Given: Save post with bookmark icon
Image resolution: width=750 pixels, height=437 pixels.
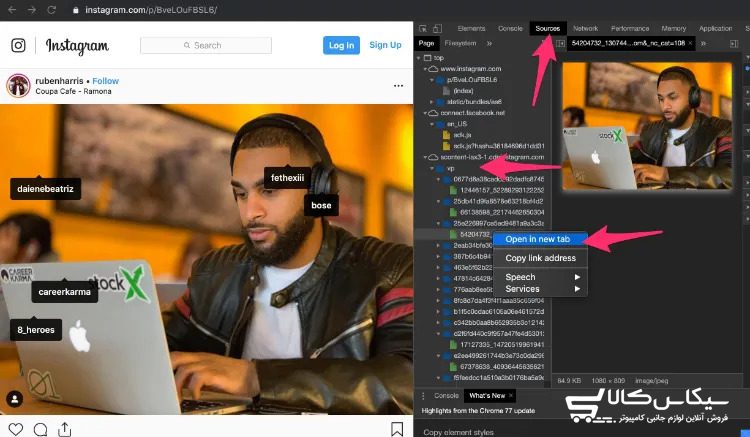Looking at the screenshot, I should pyautogui.click(x=397, y=429).
